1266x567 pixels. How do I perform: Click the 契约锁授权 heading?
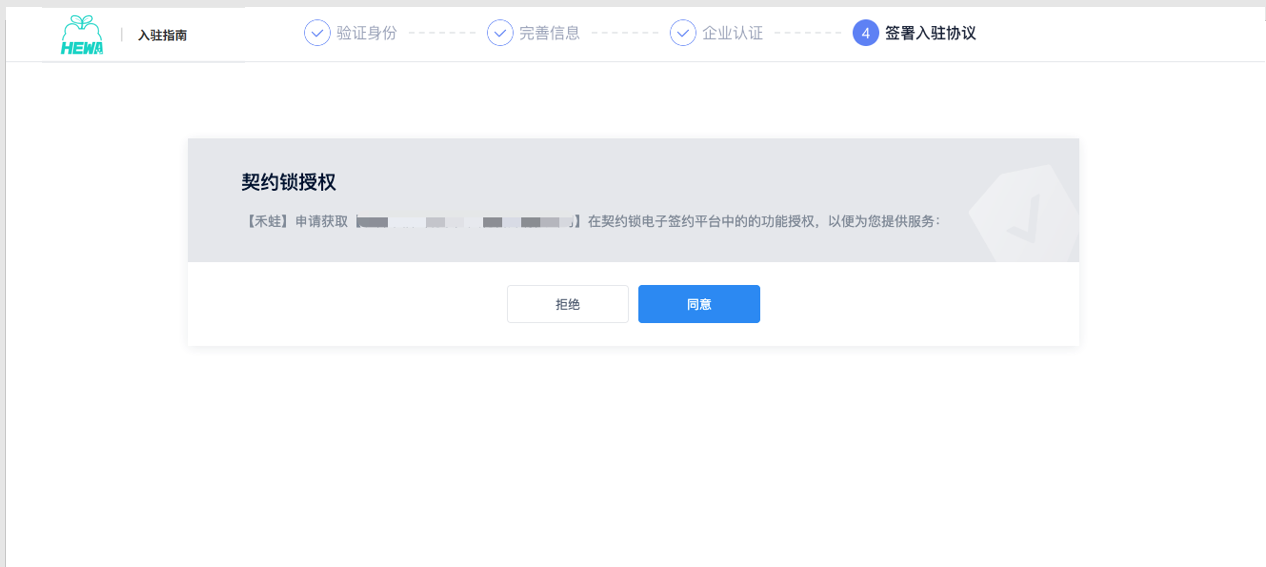point(288,182)
